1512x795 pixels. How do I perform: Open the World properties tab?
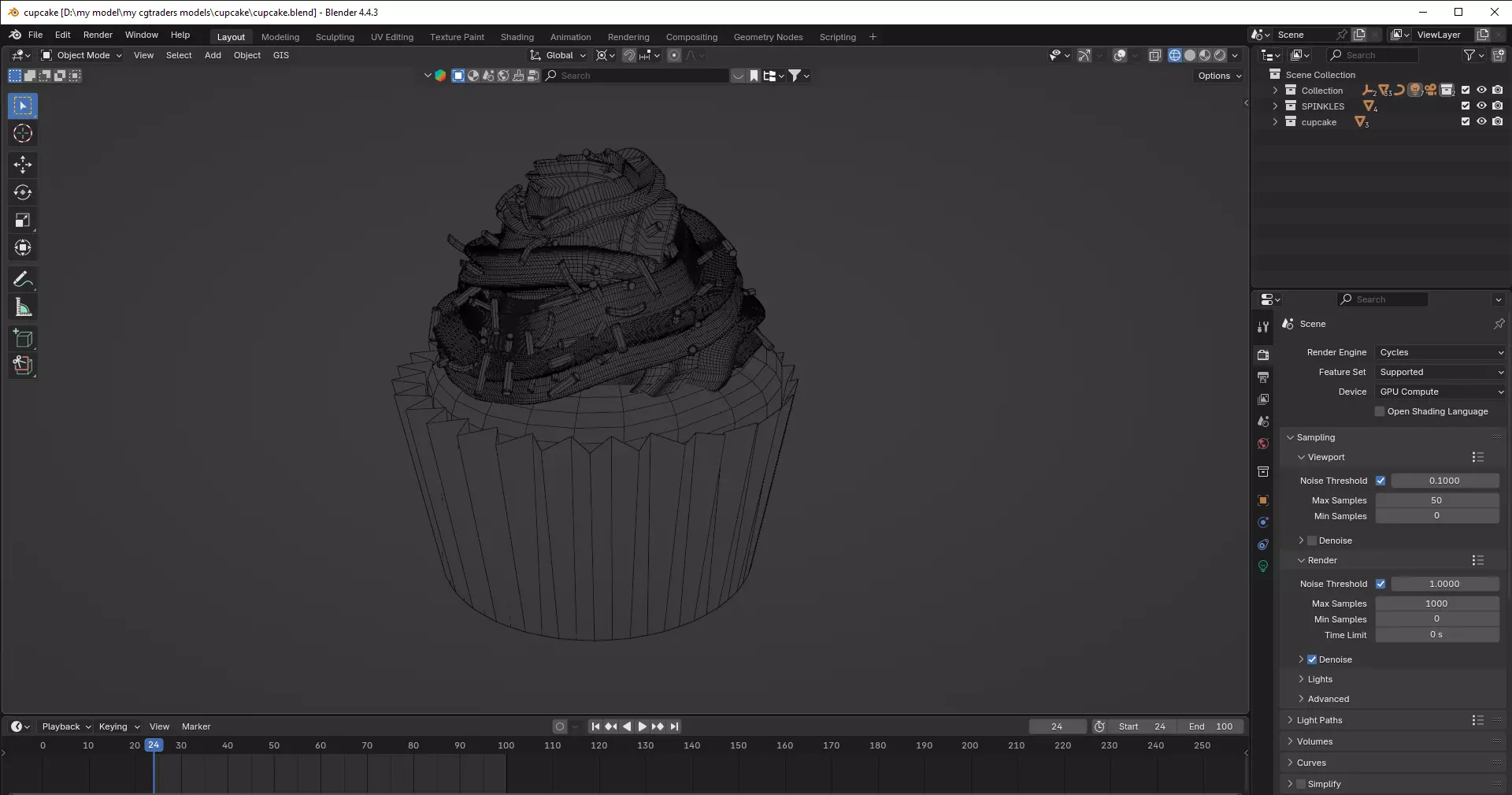1263,444
